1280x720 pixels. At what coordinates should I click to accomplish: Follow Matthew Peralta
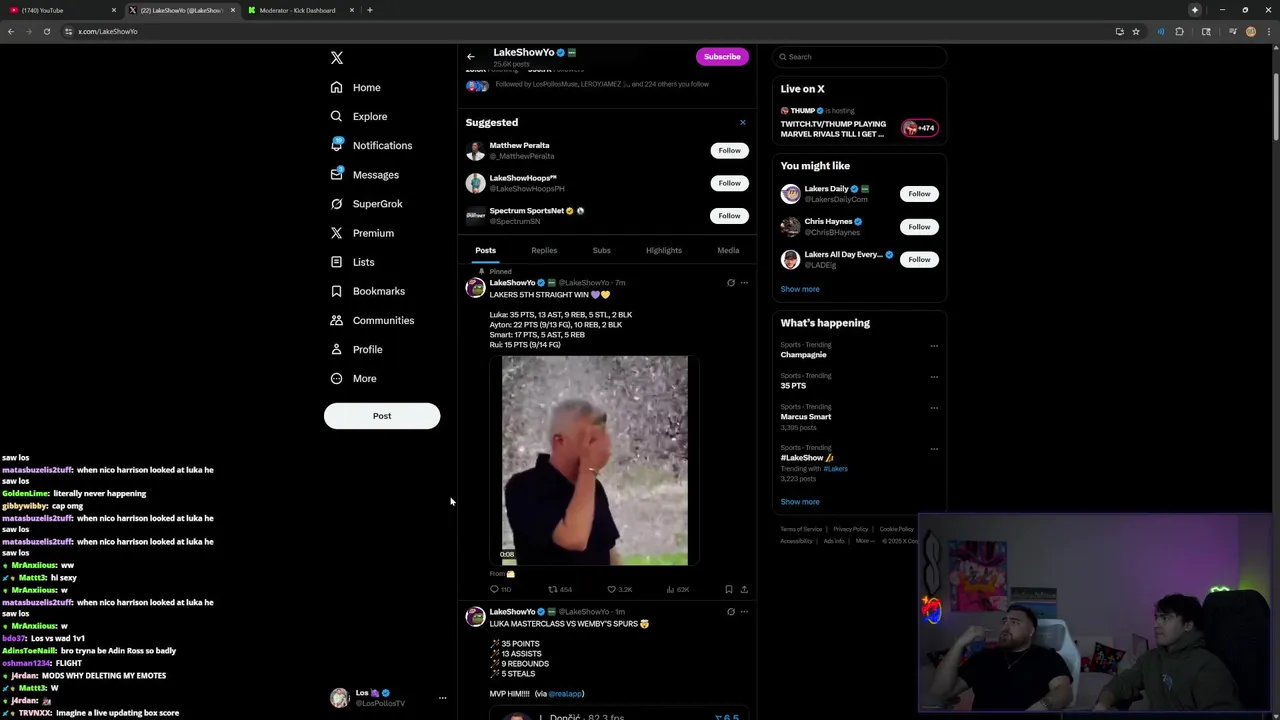pyautogui.click(x=729, y=150)
